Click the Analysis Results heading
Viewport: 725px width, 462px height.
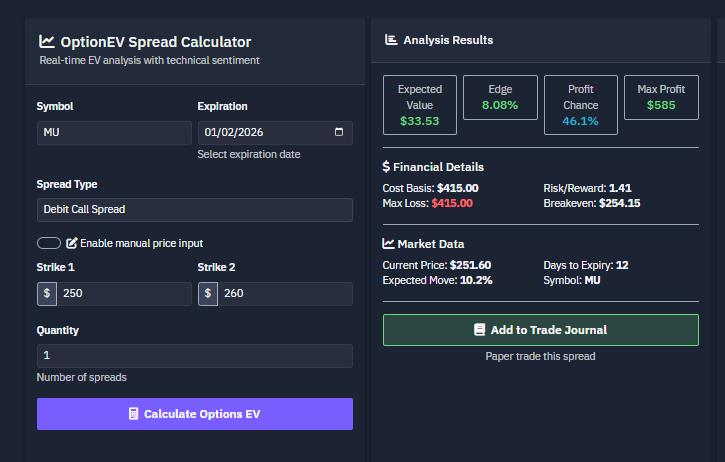coord(448,40)
